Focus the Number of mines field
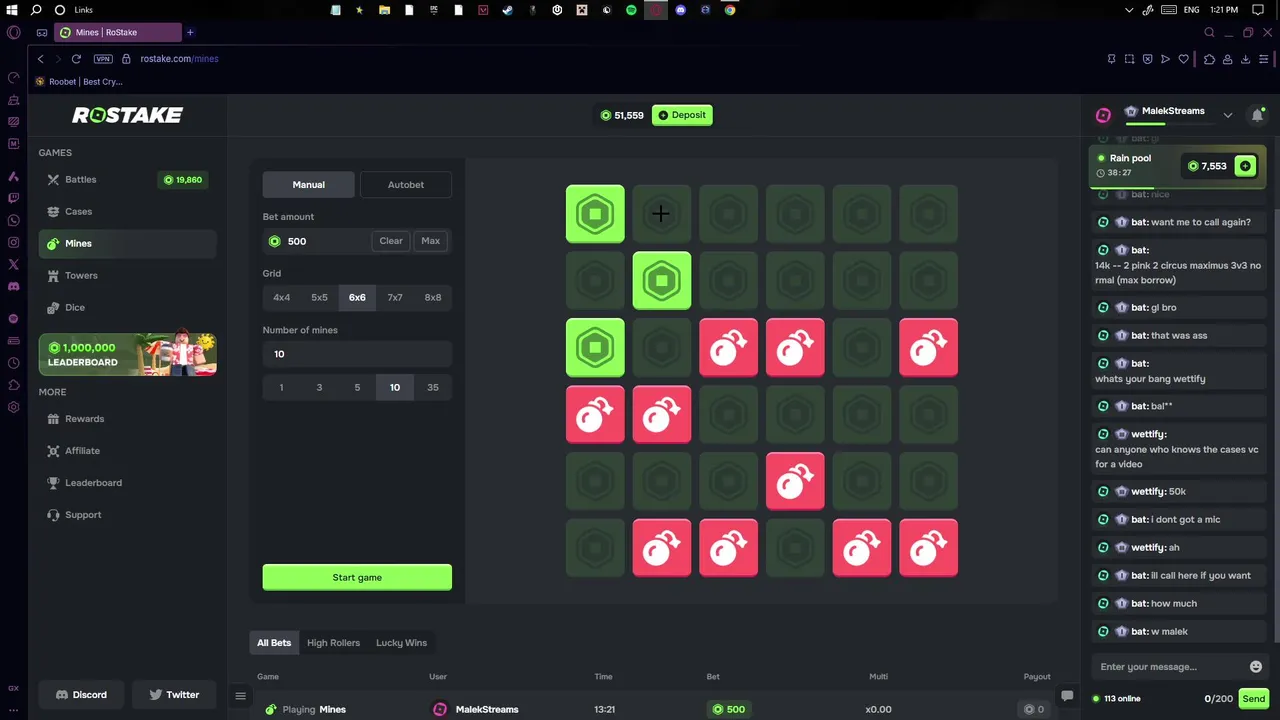1280x720 pixels. tap(357, 354)
